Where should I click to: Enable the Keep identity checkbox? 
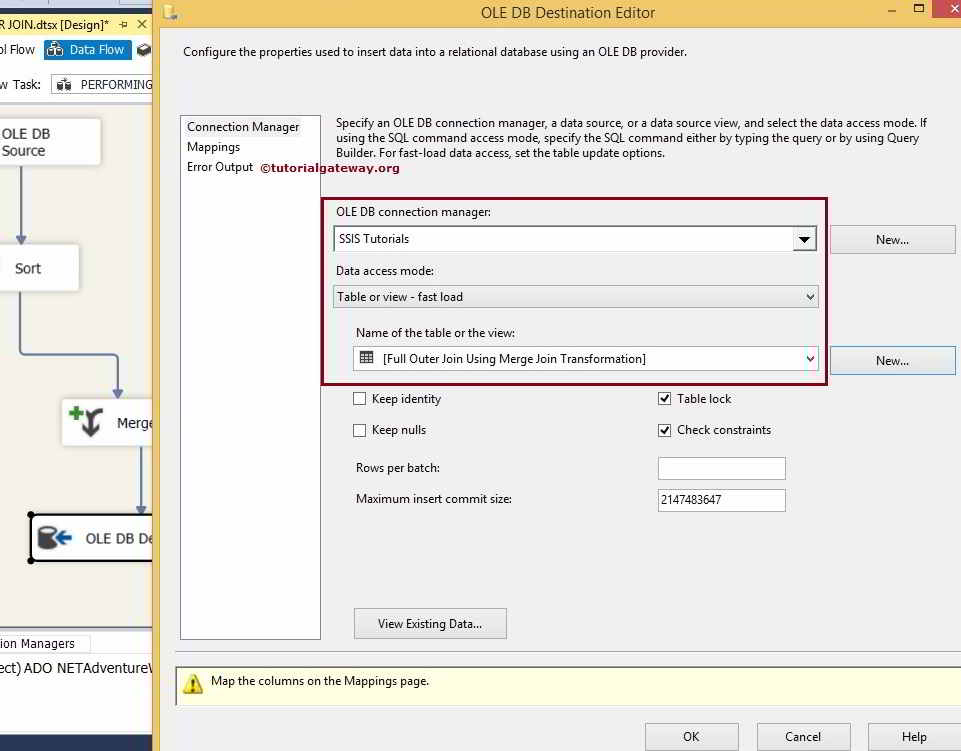point(359,398)
